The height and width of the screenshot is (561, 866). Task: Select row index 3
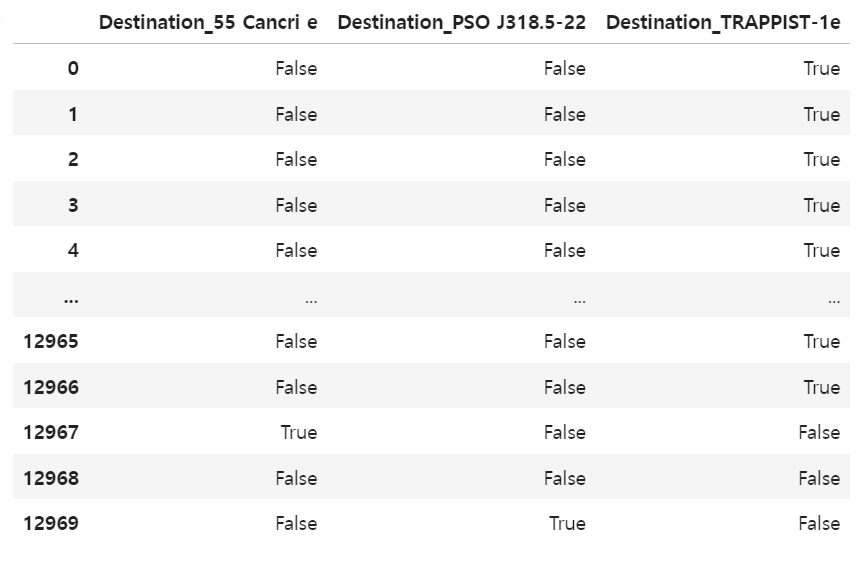click(x=73, y=205)
